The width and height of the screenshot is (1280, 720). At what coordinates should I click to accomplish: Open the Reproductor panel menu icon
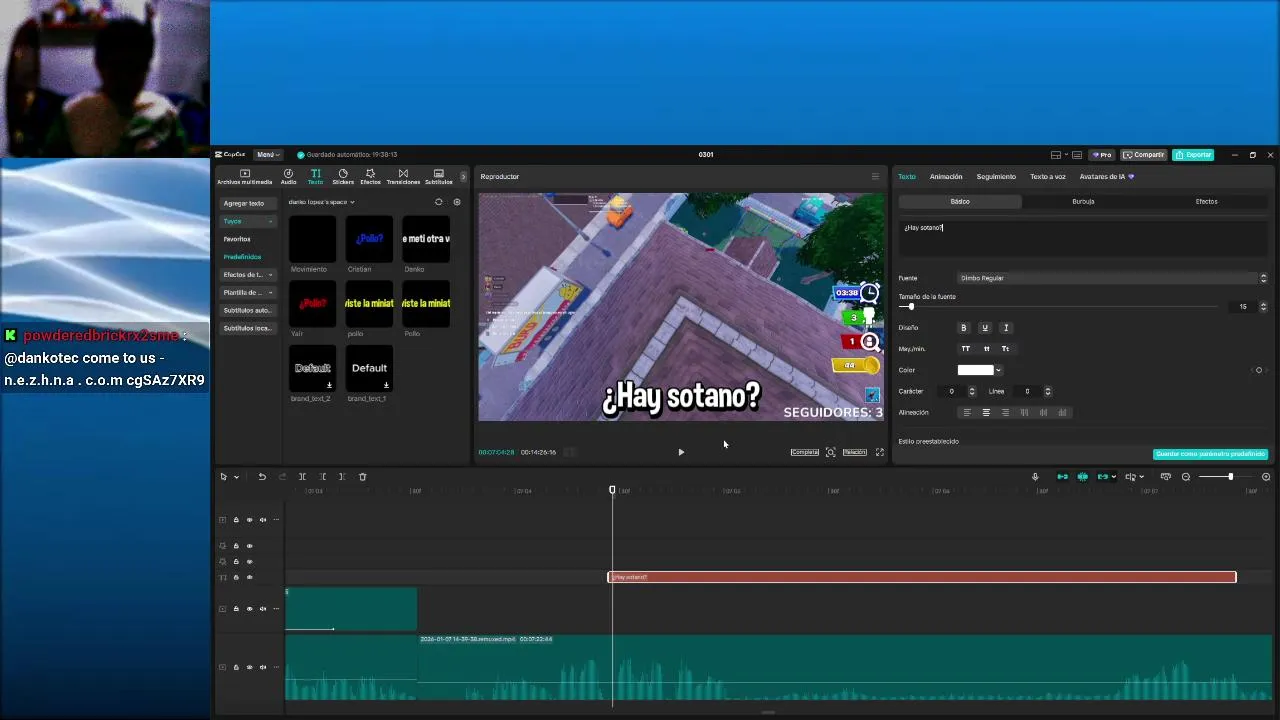click(x=875, y=177)
